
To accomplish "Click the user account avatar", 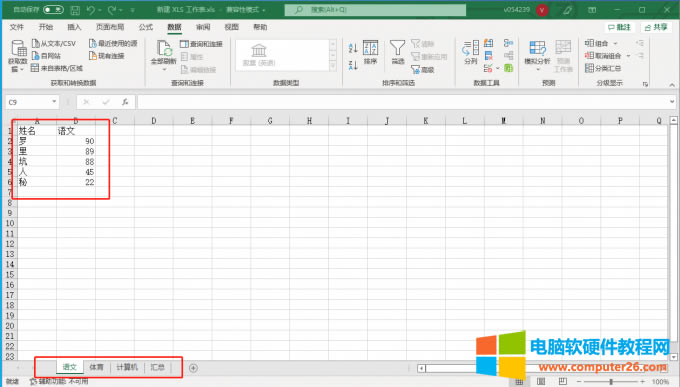I will [542, 10].
